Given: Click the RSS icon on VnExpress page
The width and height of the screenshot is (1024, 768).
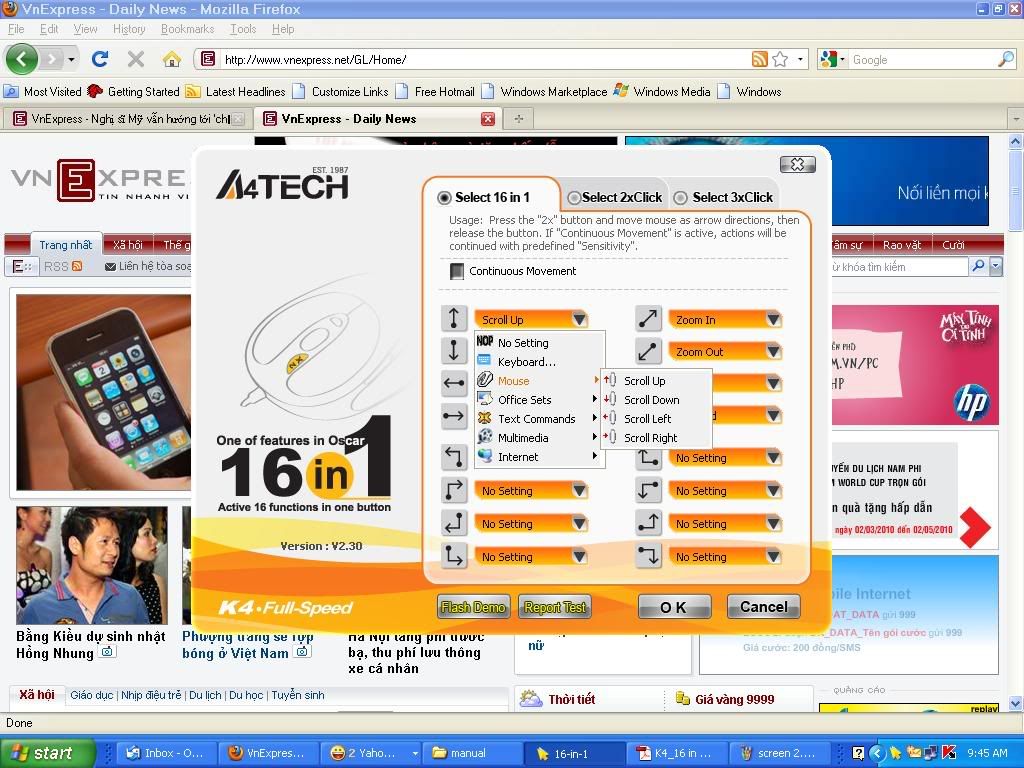Looking at the screenshot, I should 77,266.
